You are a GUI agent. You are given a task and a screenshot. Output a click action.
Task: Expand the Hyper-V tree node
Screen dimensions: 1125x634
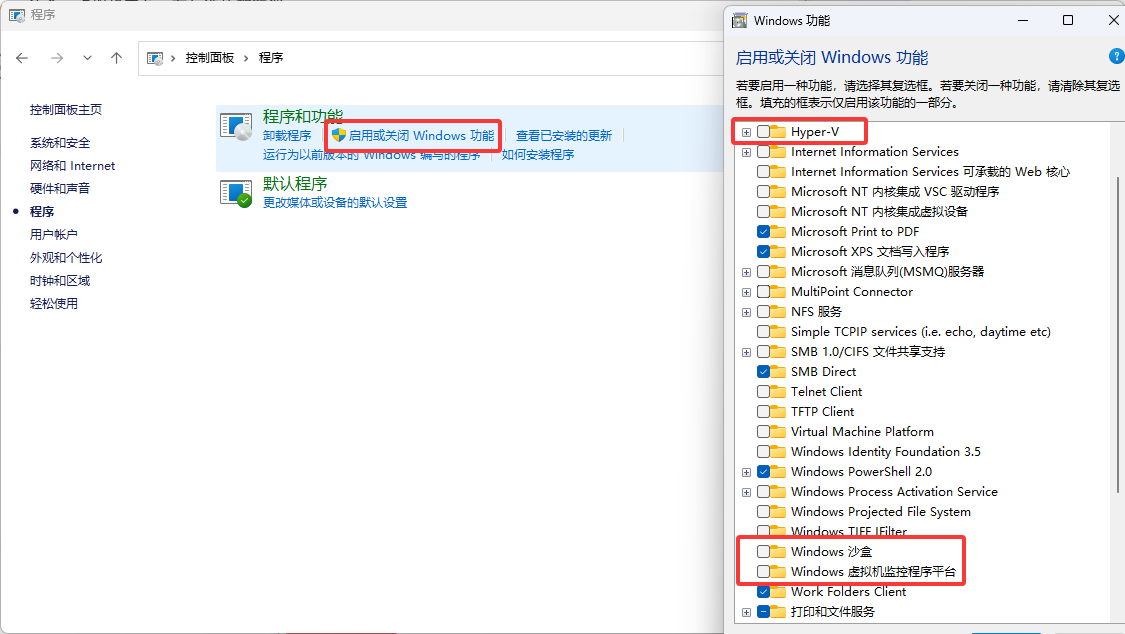point(747,133)
